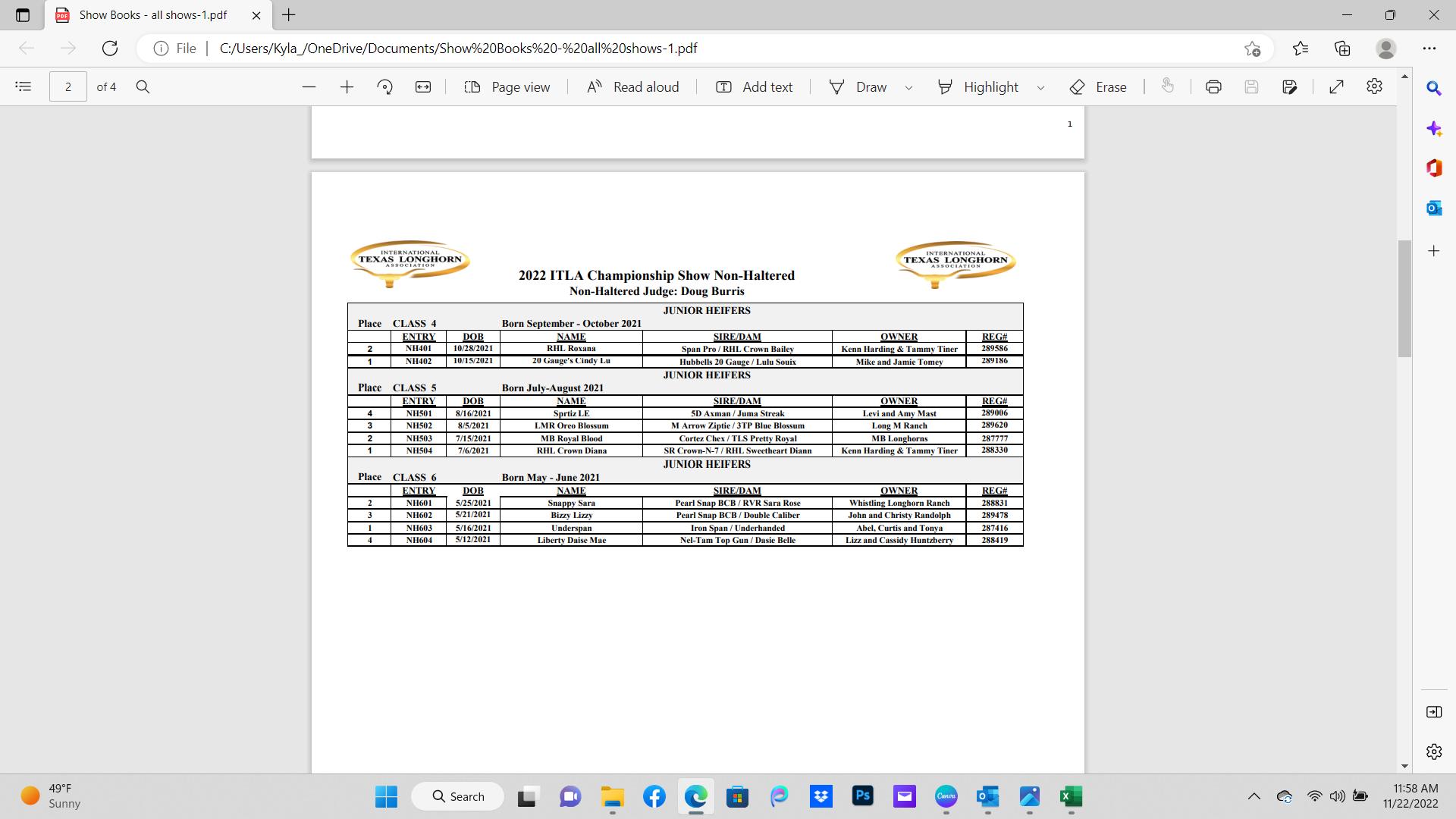This screenshot has height=819, width=1456.
Task: Toggle the Erase tool
Action: [1098, 87]
